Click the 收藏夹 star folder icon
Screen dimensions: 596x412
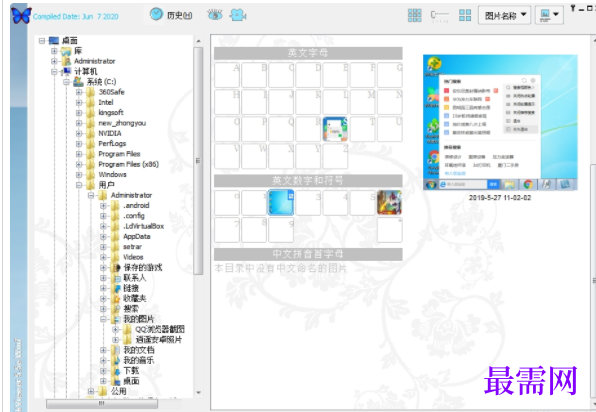click(116, 299)
